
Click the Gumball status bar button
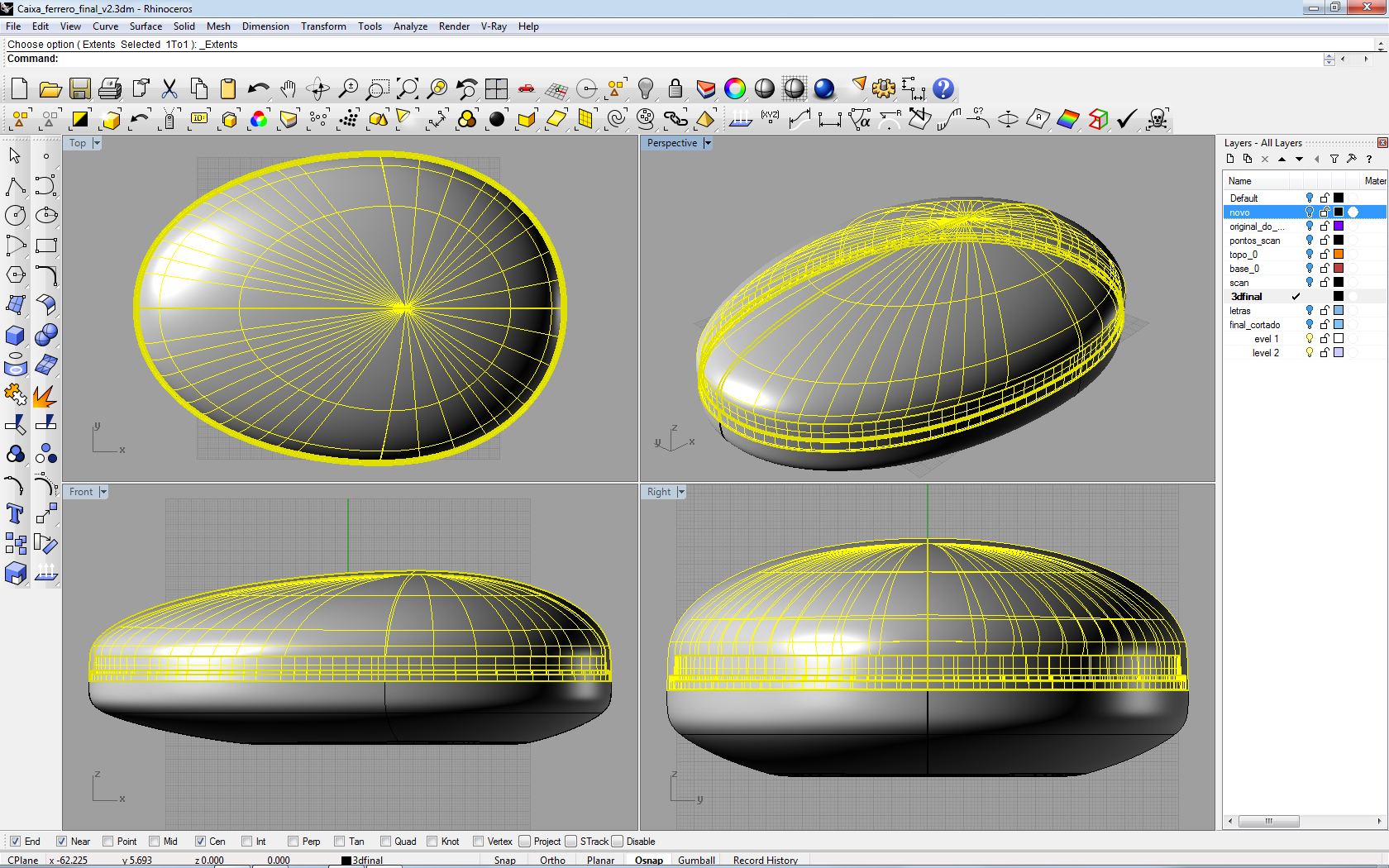tap(696, 861)
